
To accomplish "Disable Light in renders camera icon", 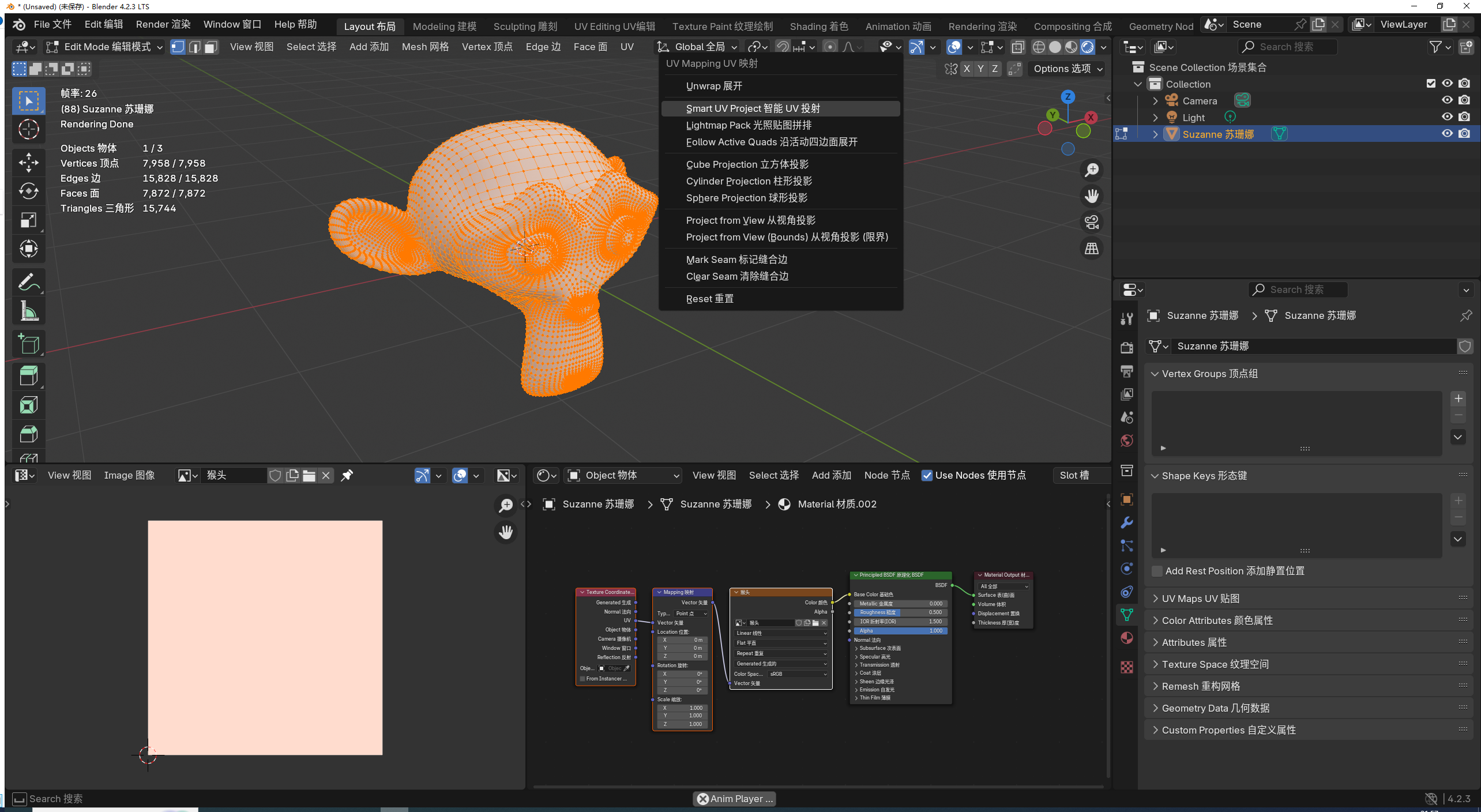I will click(x=1464, y=117).
